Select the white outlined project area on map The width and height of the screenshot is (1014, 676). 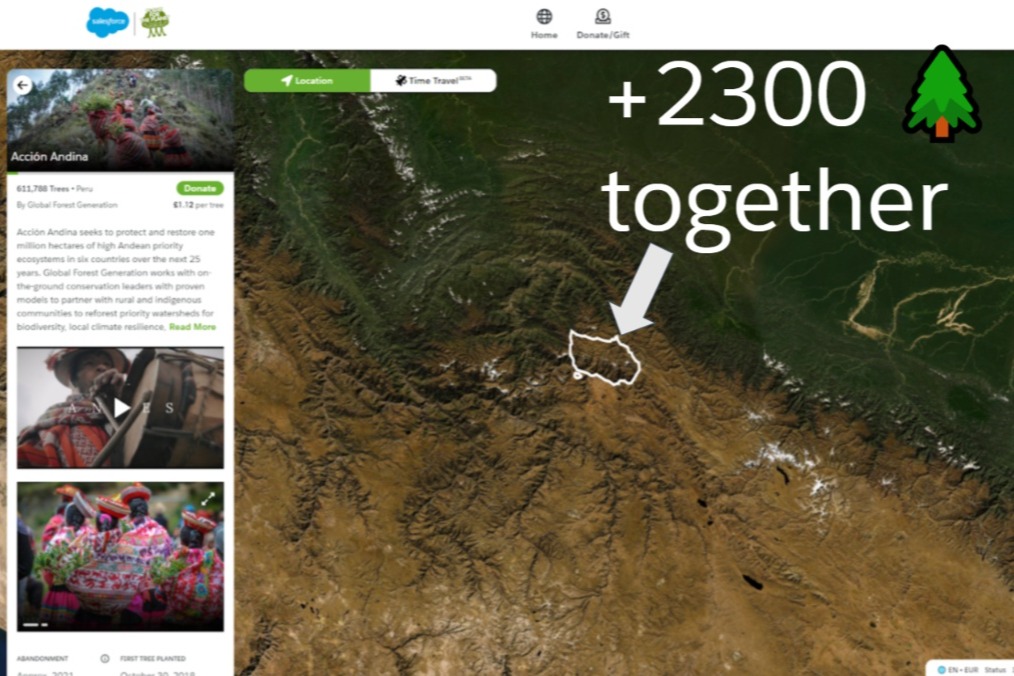pos(604,357)
